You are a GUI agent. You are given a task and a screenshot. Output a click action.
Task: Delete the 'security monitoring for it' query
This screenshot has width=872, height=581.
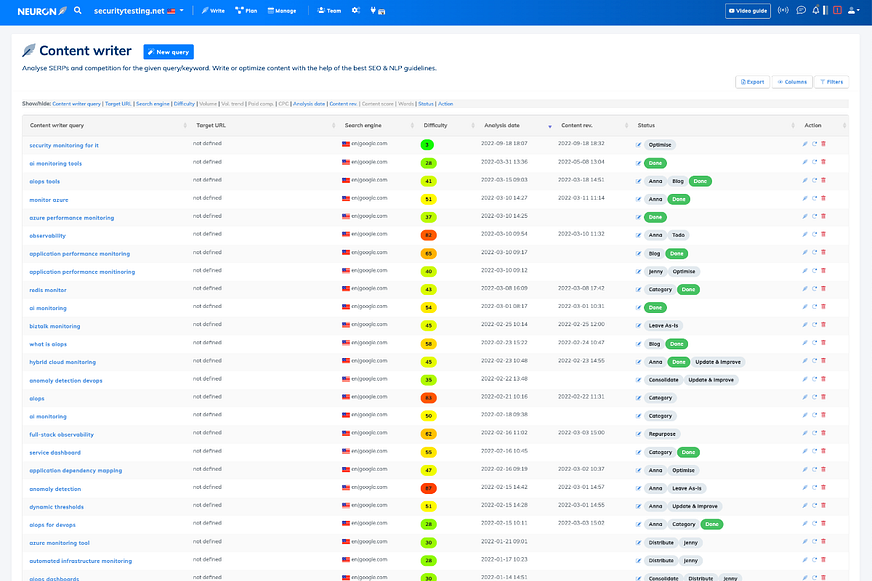click(x=823, y=145)
